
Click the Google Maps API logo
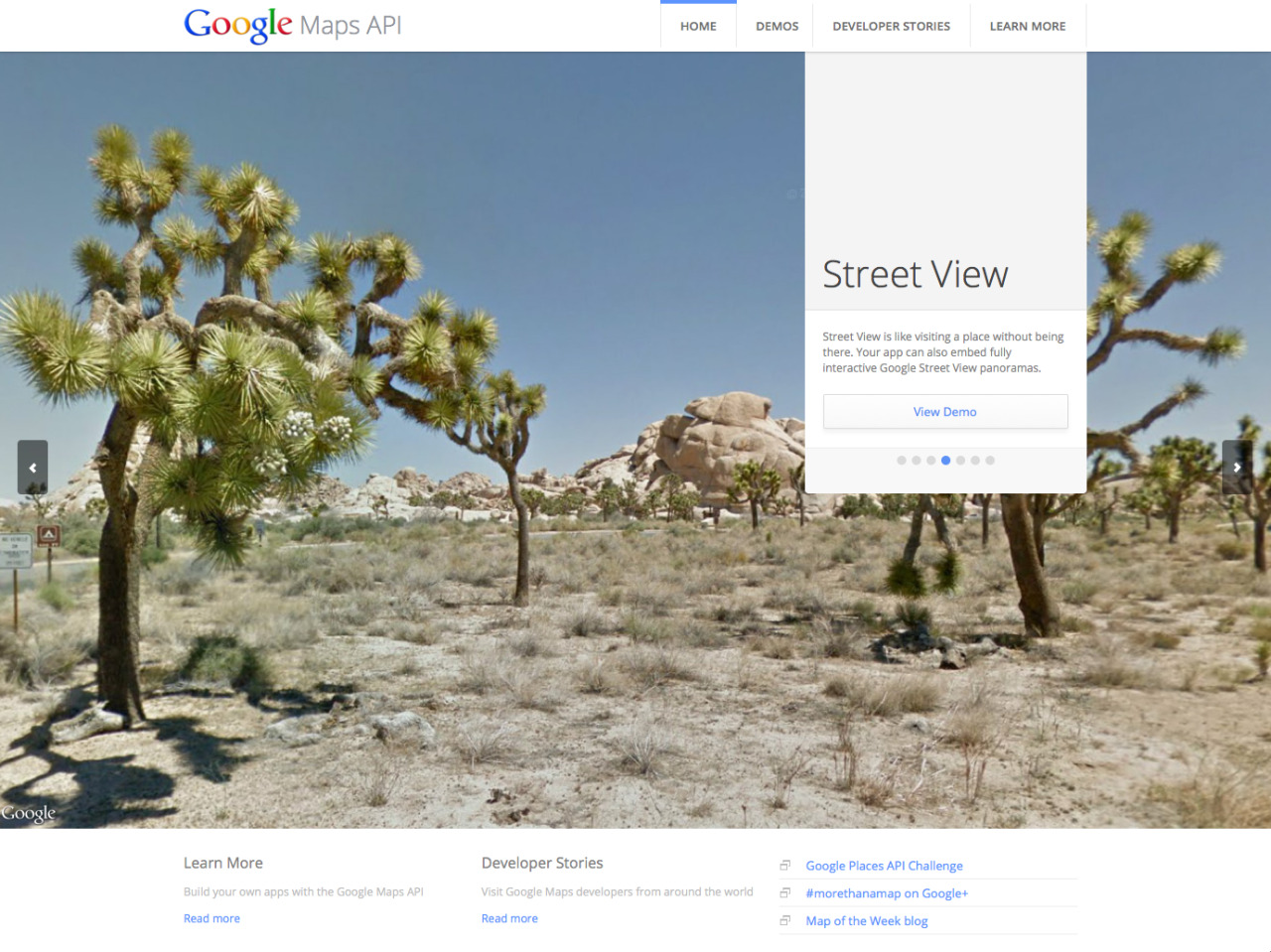[293, 25]
